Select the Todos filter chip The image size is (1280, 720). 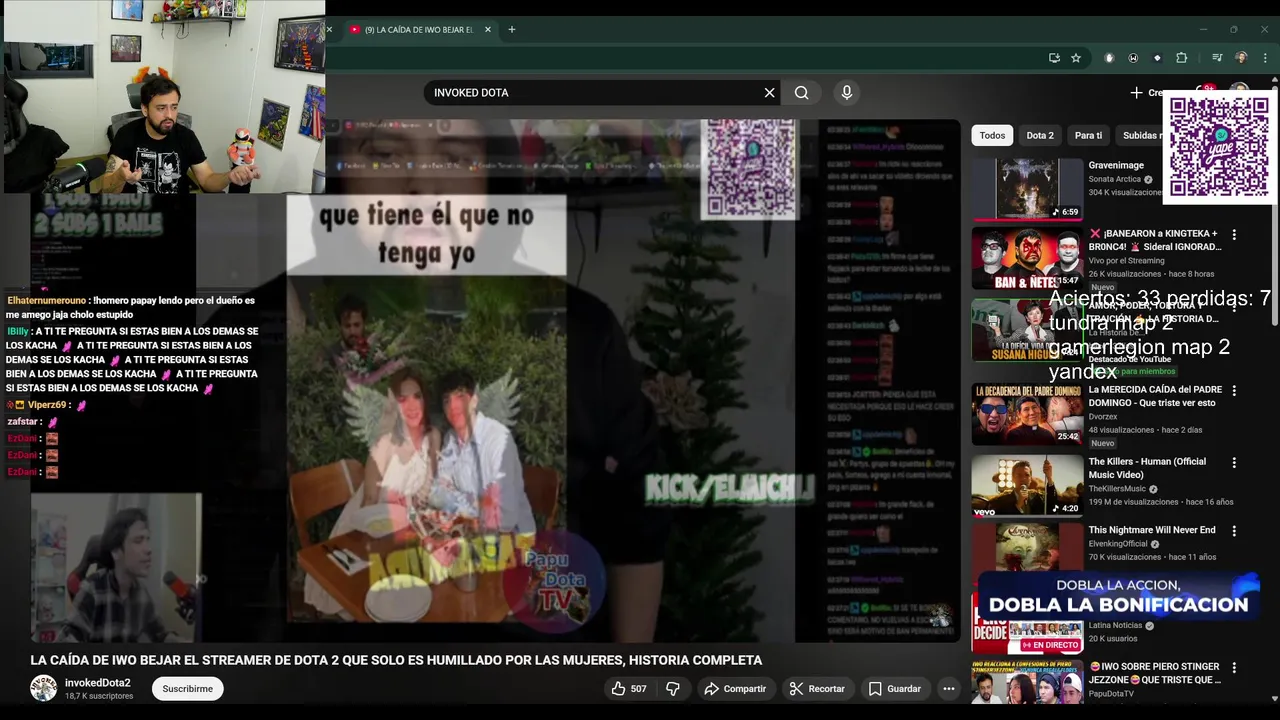tap(992, 135)
